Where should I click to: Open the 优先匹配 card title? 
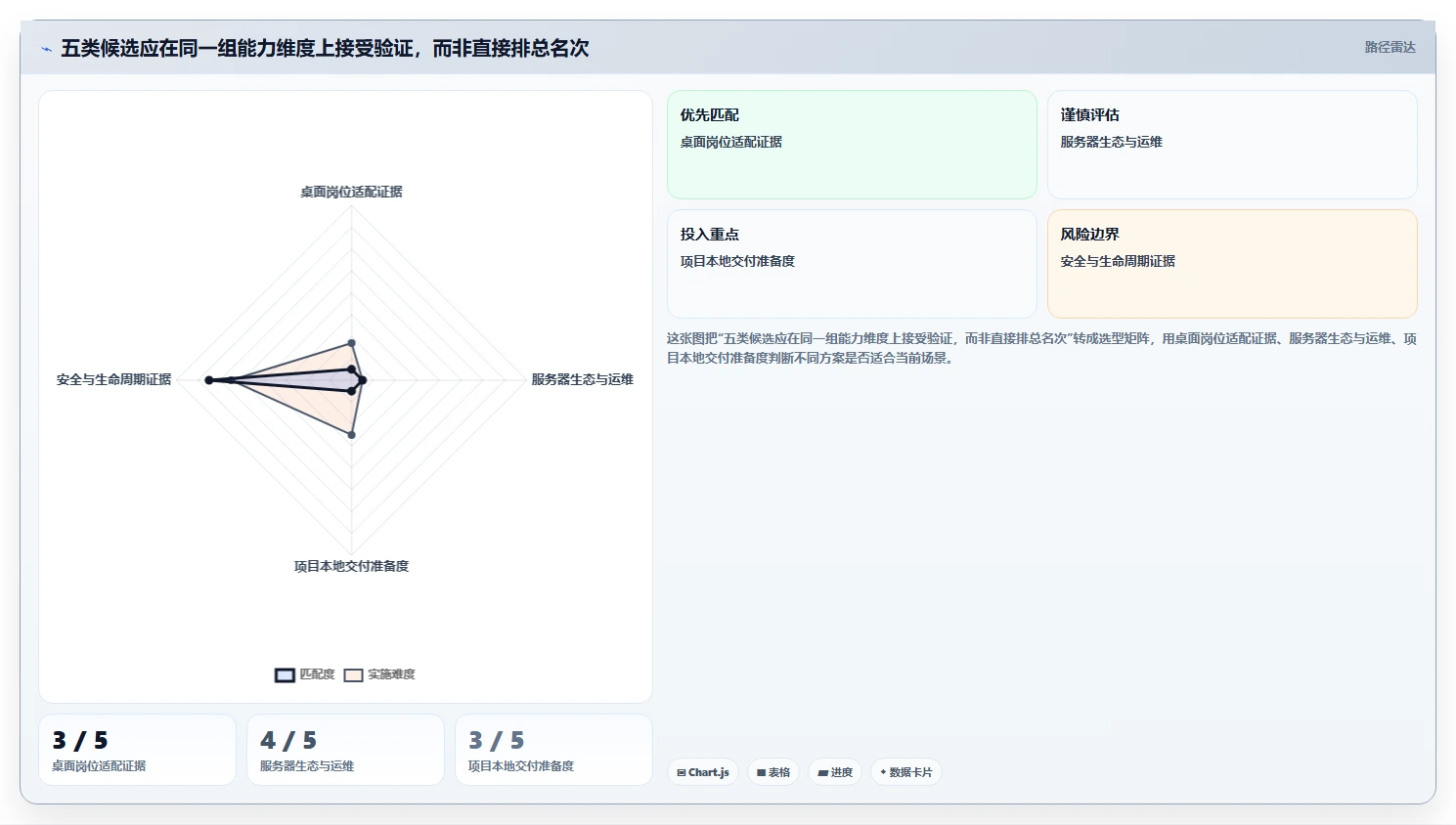(709, 114)
